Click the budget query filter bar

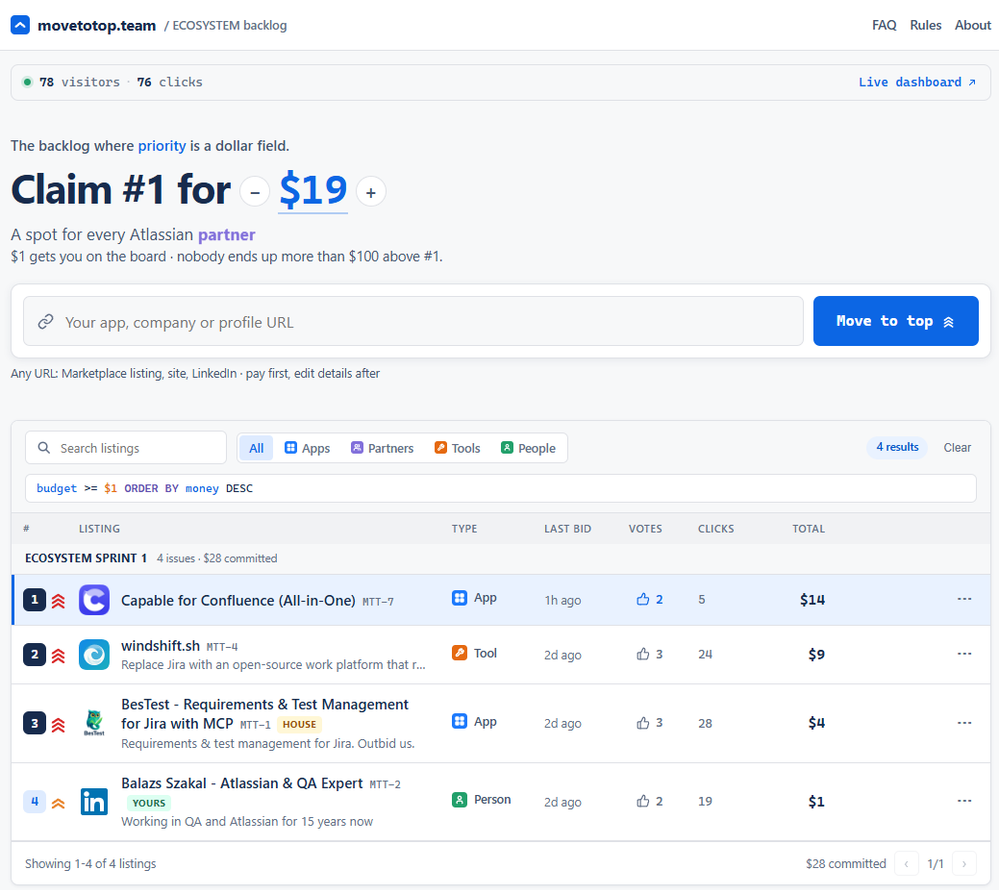501,488
